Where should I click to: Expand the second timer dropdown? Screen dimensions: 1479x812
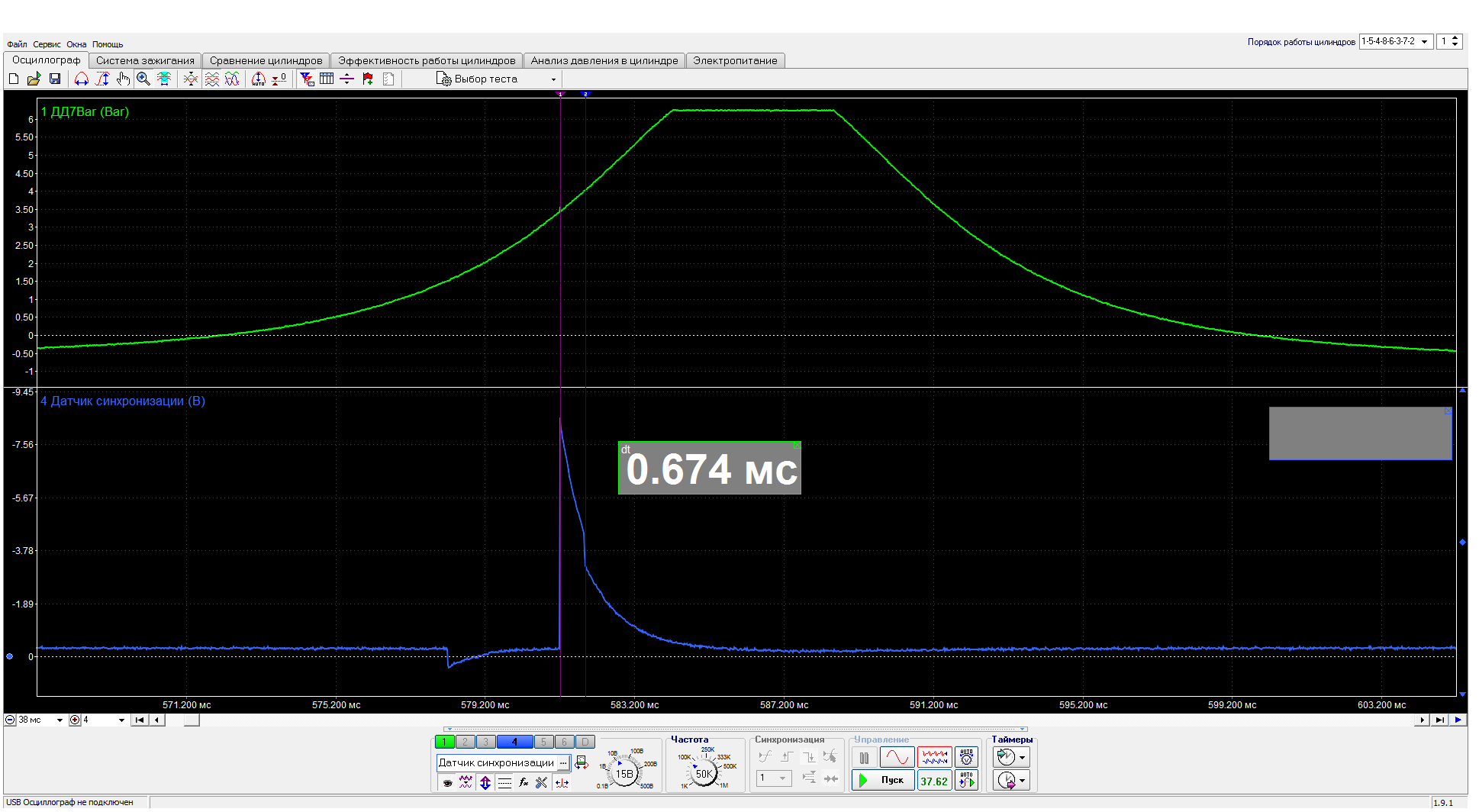tap(1023, 780)
